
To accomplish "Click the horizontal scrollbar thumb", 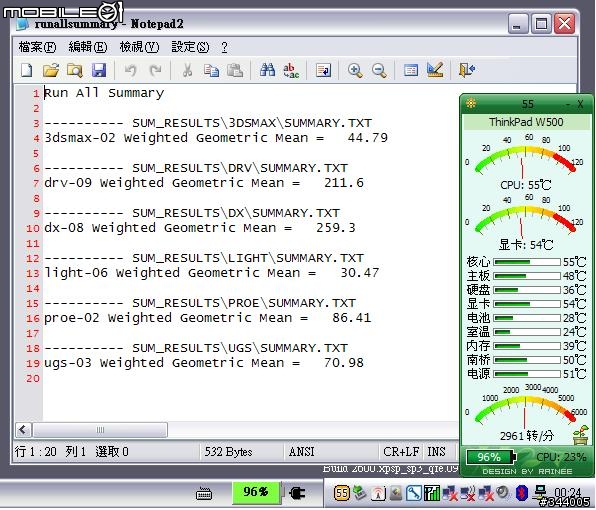I will (x=100, y=430).
